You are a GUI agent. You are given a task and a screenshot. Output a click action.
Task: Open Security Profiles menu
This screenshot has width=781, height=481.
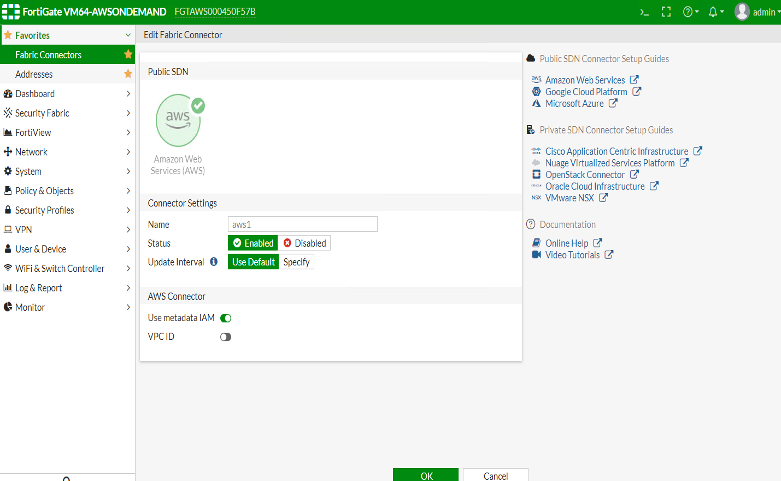point(67,210)
